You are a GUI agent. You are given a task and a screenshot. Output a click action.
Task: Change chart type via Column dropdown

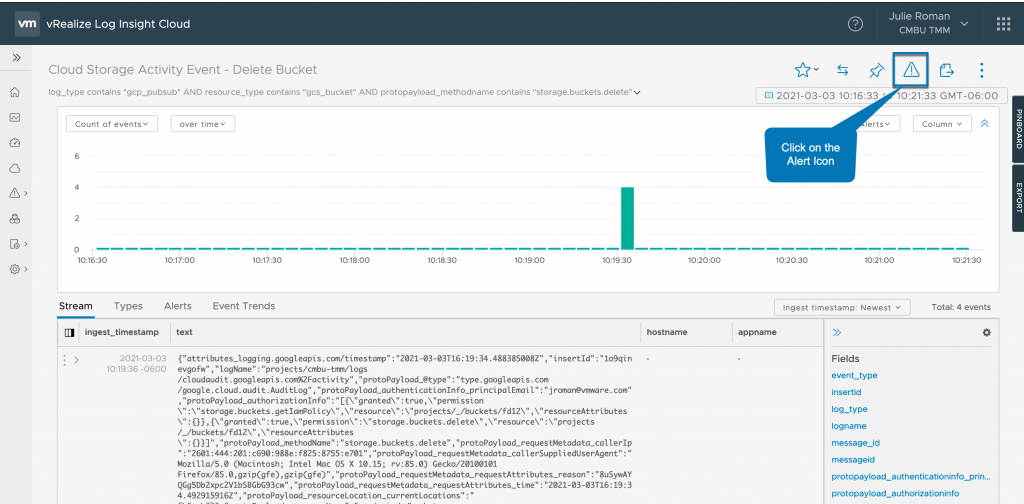pos(942,124)
